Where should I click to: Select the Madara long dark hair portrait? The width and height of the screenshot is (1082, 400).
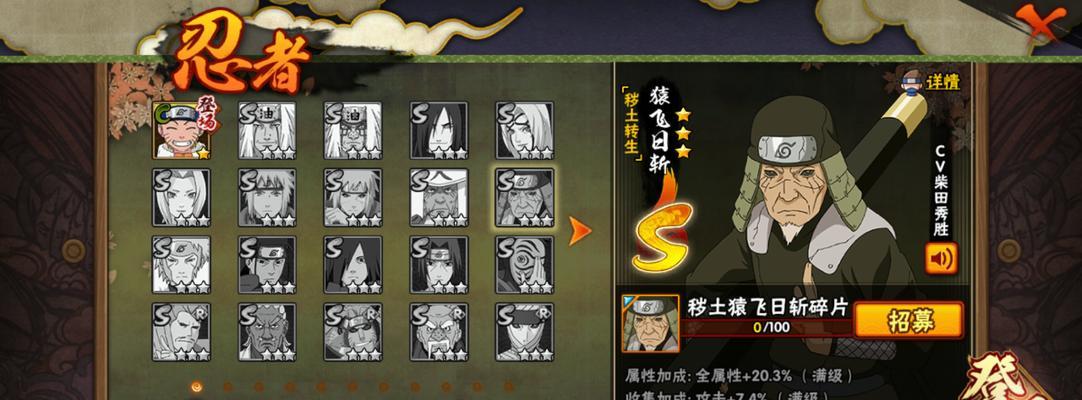click(x=353, y=265)
